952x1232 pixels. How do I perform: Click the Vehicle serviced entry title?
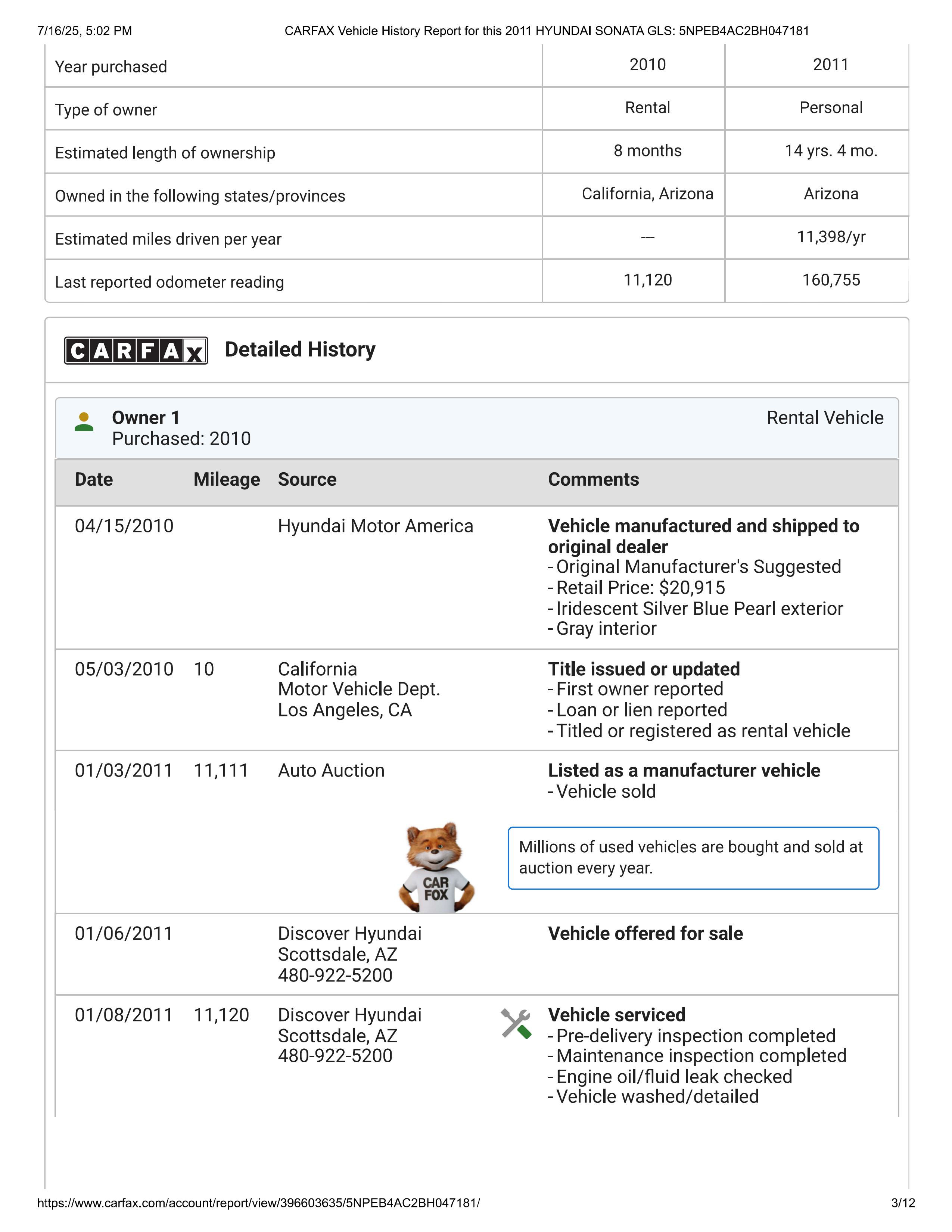pos(616,1015)
